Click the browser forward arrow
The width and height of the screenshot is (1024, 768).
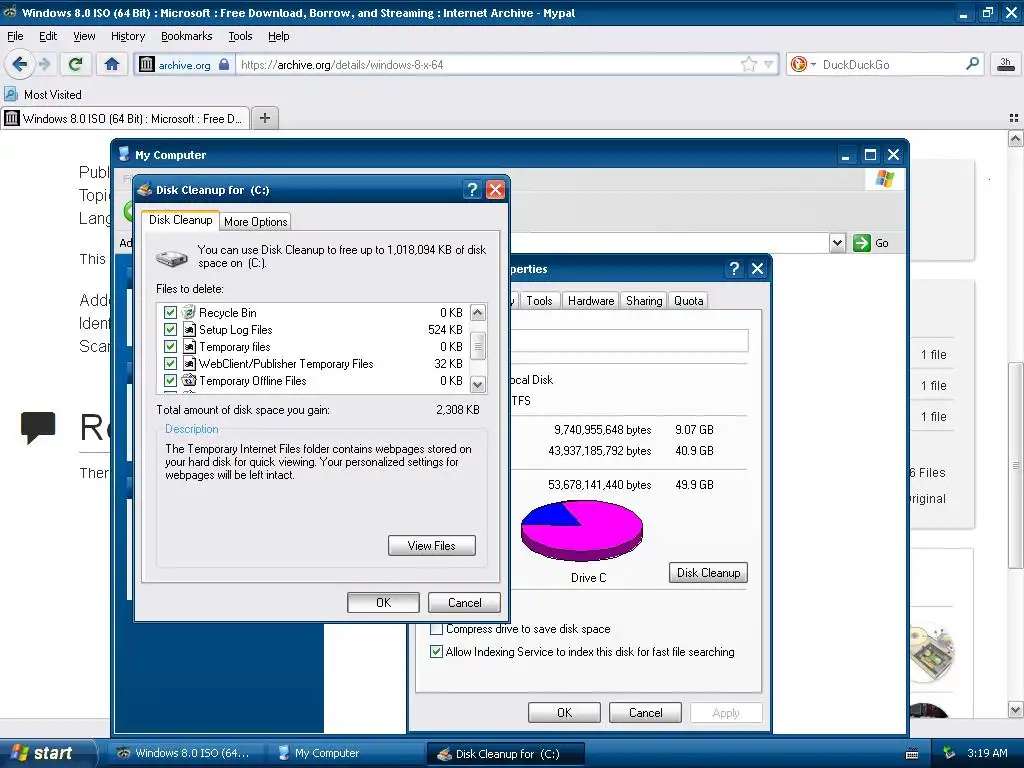click(x=45, y=64)
